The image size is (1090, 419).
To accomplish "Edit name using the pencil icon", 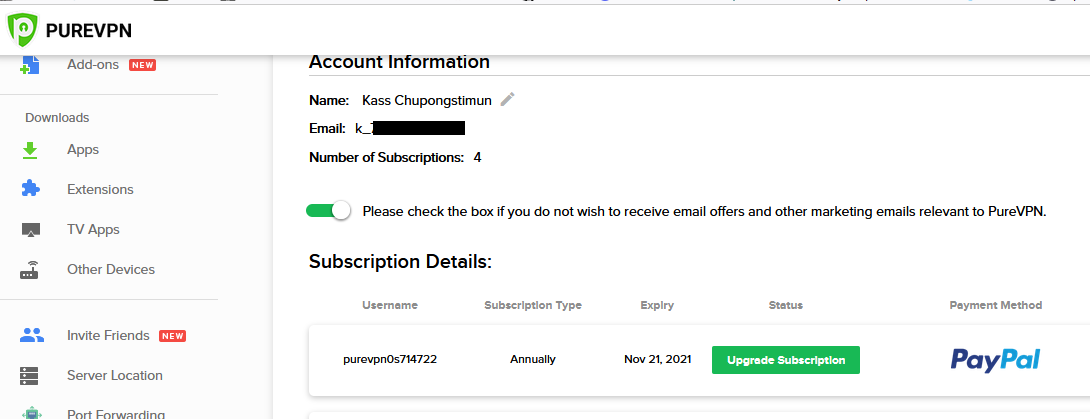I will tap(507, 99).
